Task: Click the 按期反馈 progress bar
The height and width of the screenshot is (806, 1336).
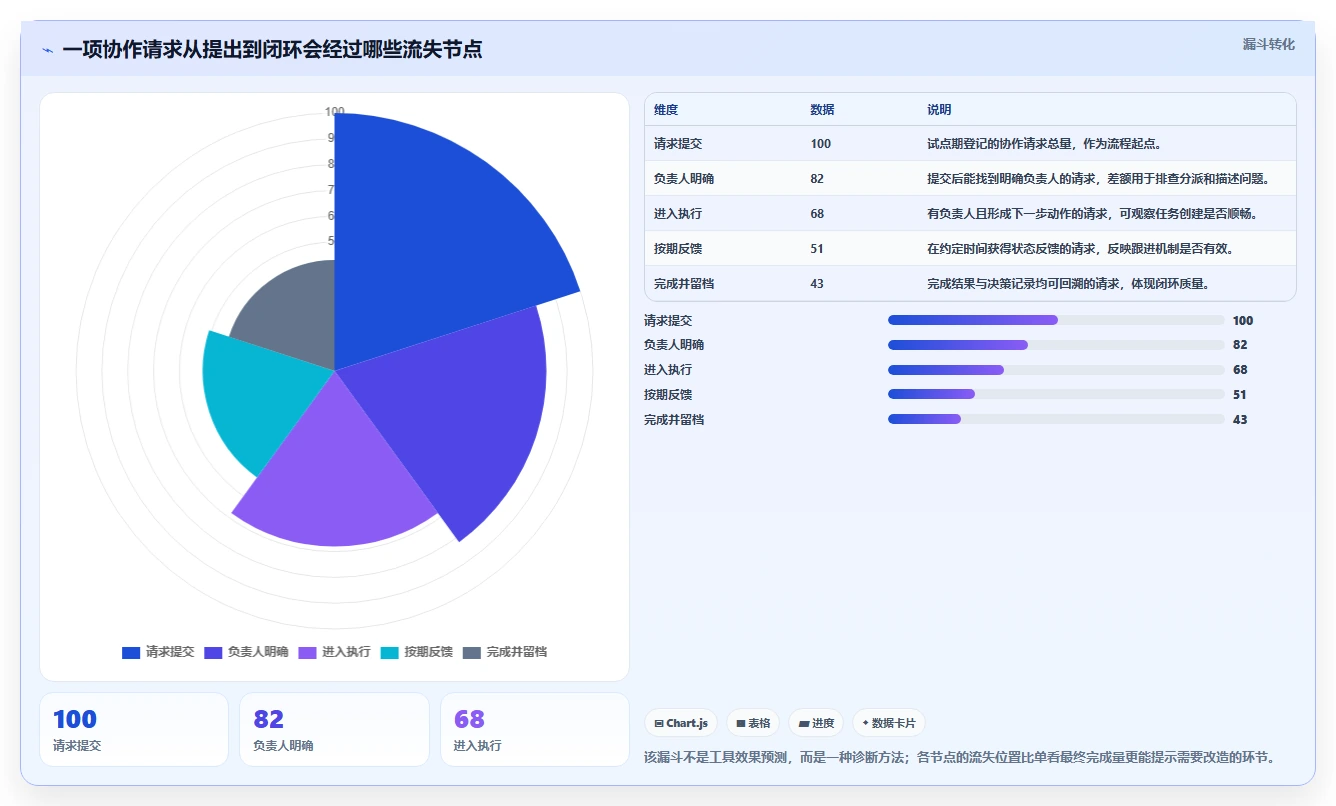Action: point(1056,394)
